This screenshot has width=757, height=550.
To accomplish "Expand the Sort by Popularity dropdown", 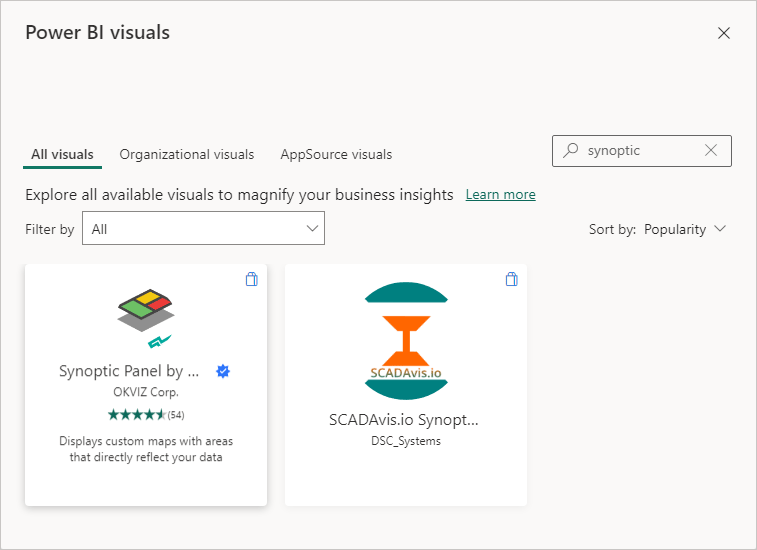I will [684, 229].
